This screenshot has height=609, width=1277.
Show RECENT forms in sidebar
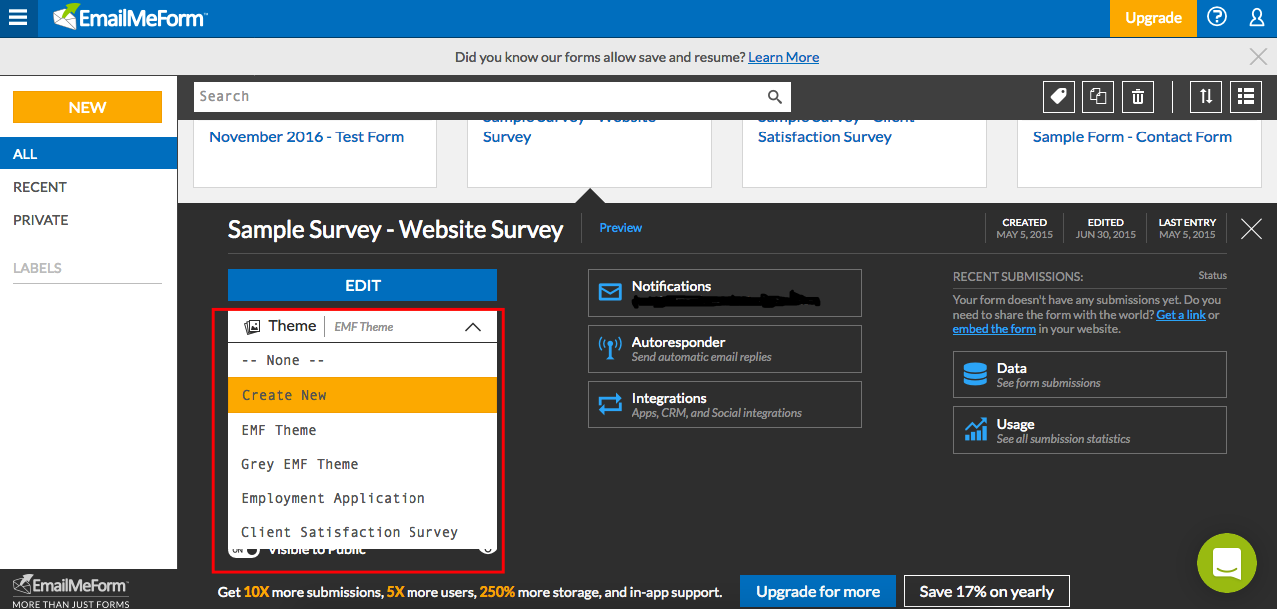40,187
